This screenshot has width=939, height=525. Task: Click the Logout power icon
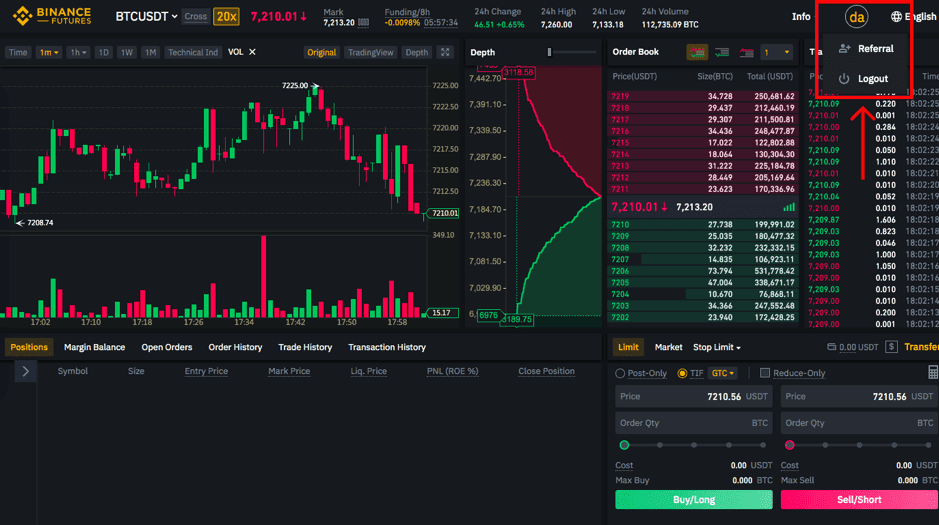[x=844, y=78]
